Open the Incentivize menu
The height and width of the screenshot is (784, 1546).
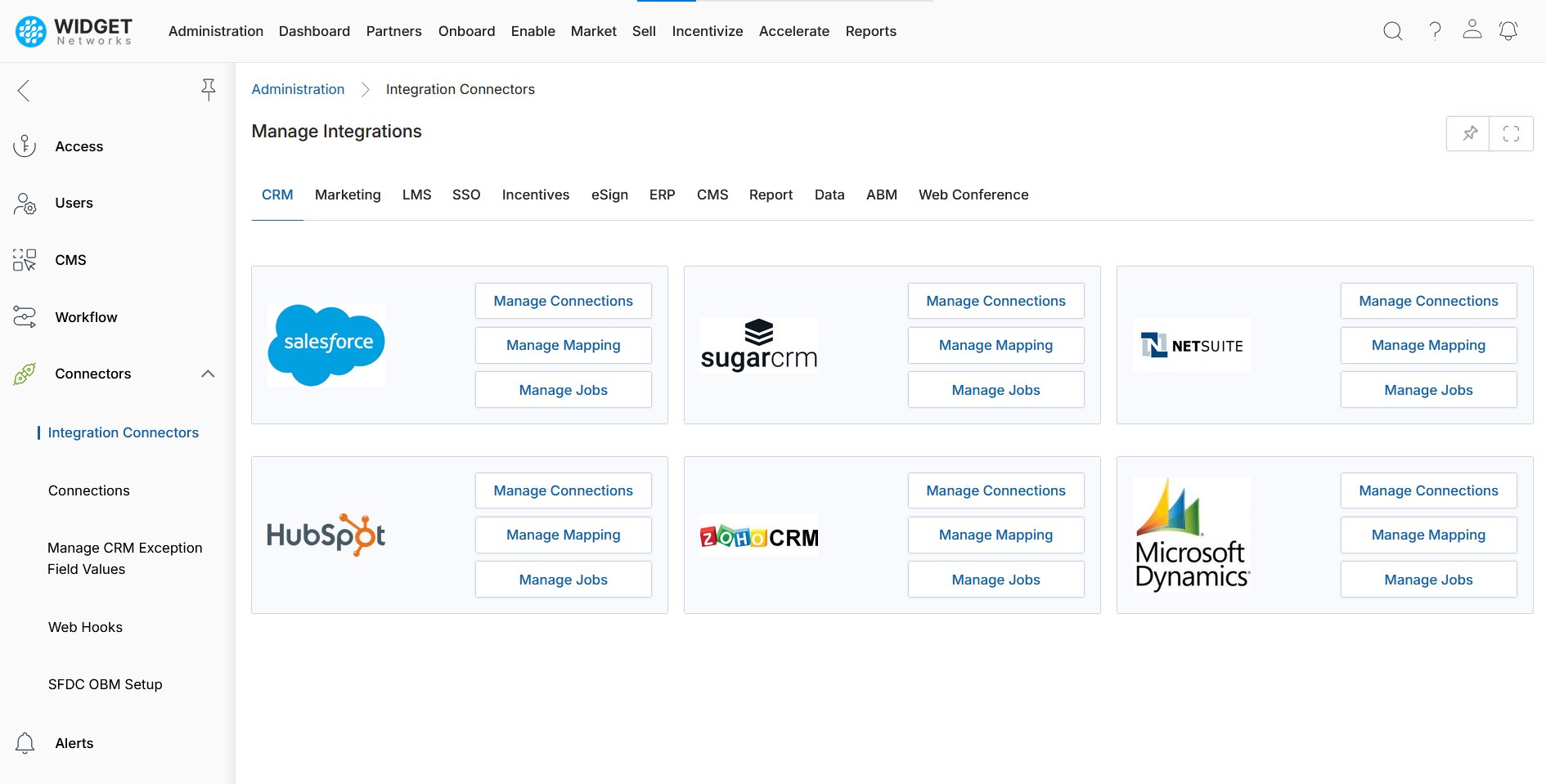click(x=708, y=31)
